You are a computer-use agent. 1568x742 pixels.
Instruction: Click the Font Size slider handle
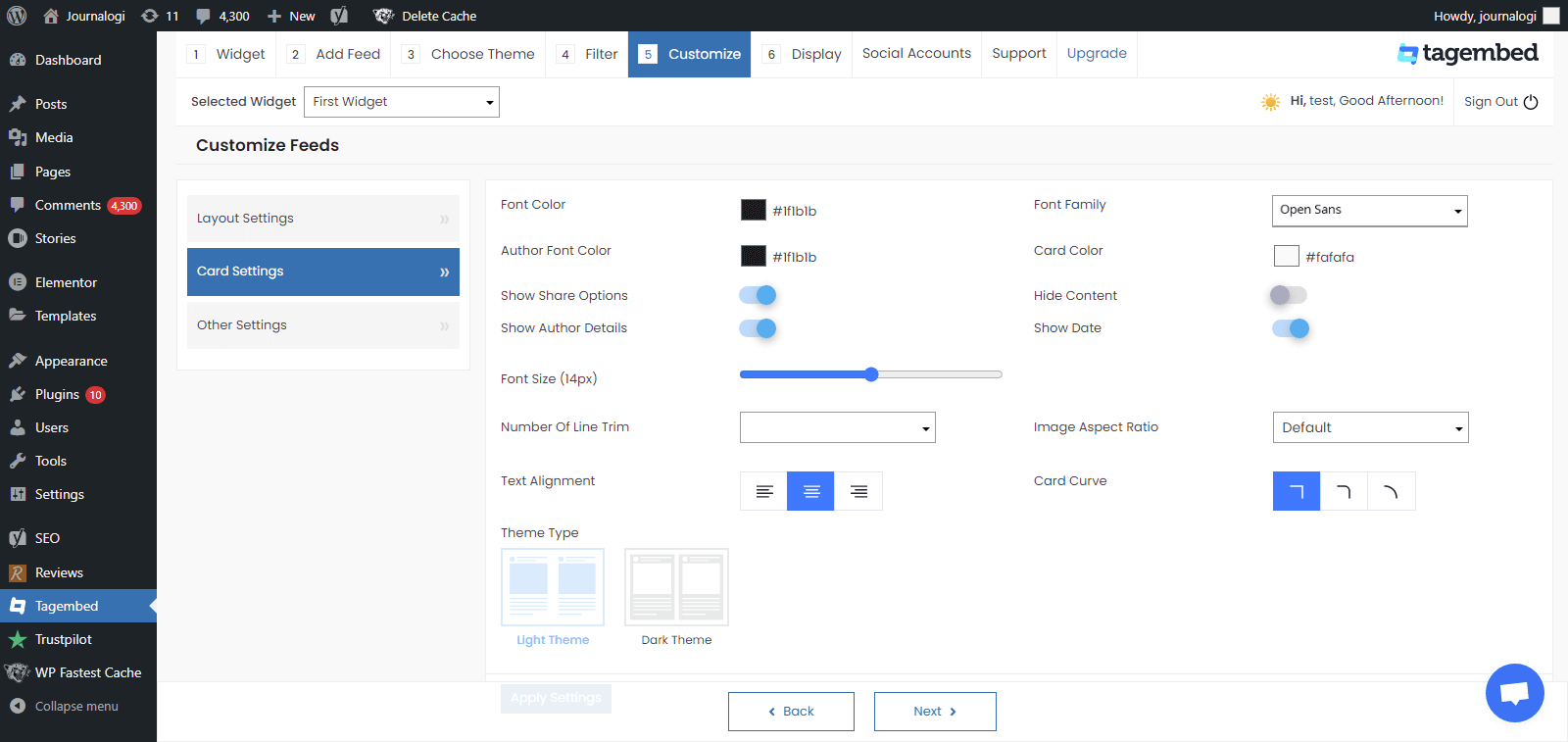[x=871, y=374]
